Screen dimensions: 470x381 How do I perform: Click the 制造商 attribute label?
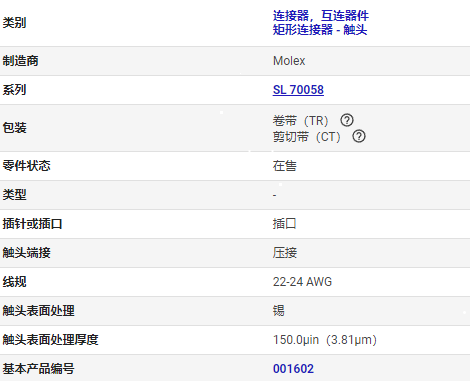[20, 61]
